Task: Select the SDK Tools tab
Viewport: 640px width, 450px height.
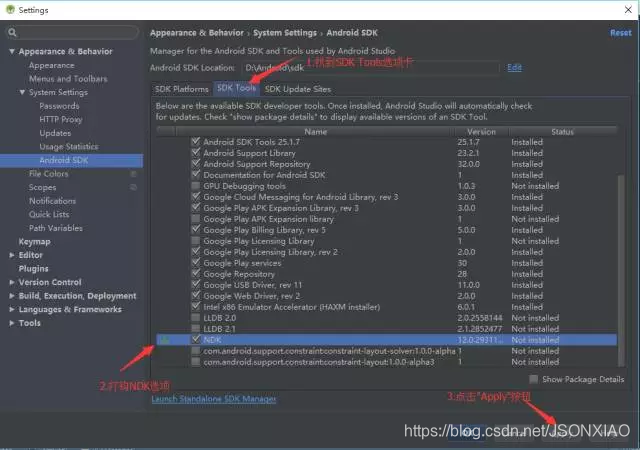Action: [x=236, y=88]
